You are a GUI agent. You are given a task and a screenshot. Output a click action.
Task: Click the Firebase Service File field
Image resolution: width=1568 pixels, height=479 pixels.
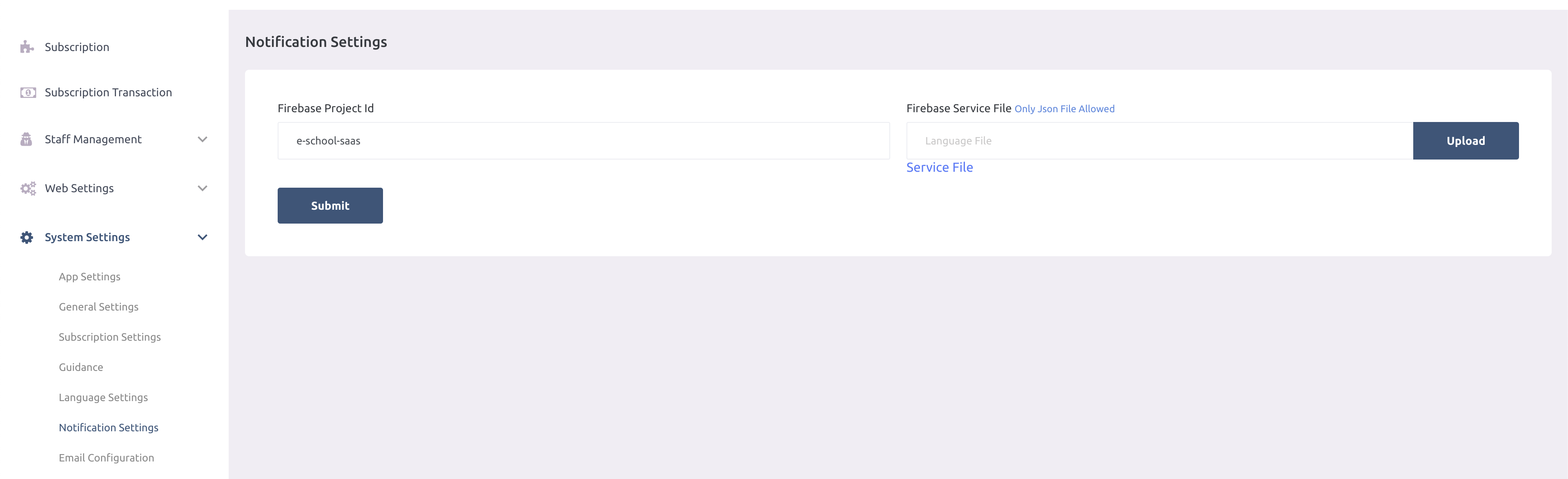(1159, 141)
